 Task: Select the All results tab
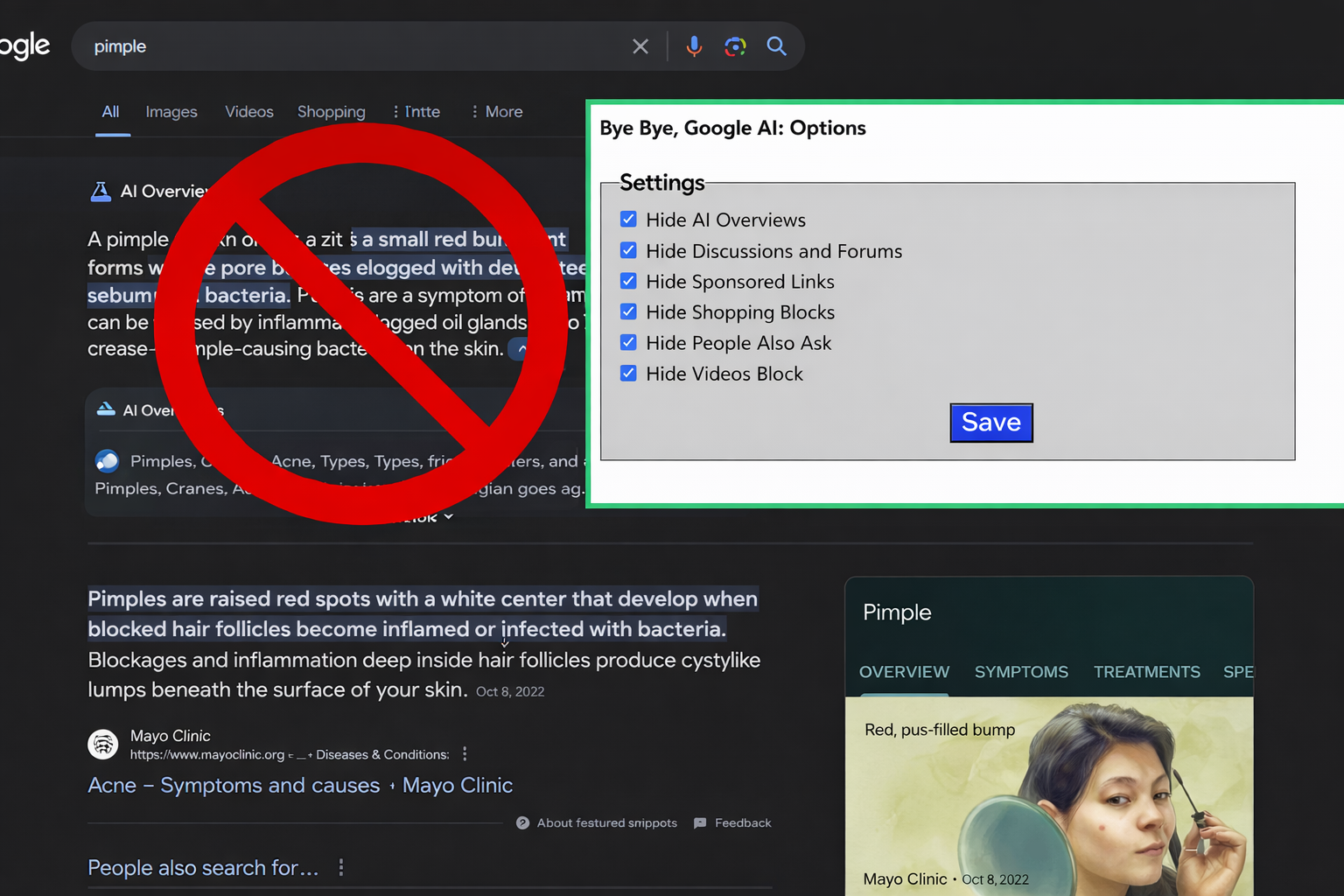pyautogui.click(x=110, y=112)
